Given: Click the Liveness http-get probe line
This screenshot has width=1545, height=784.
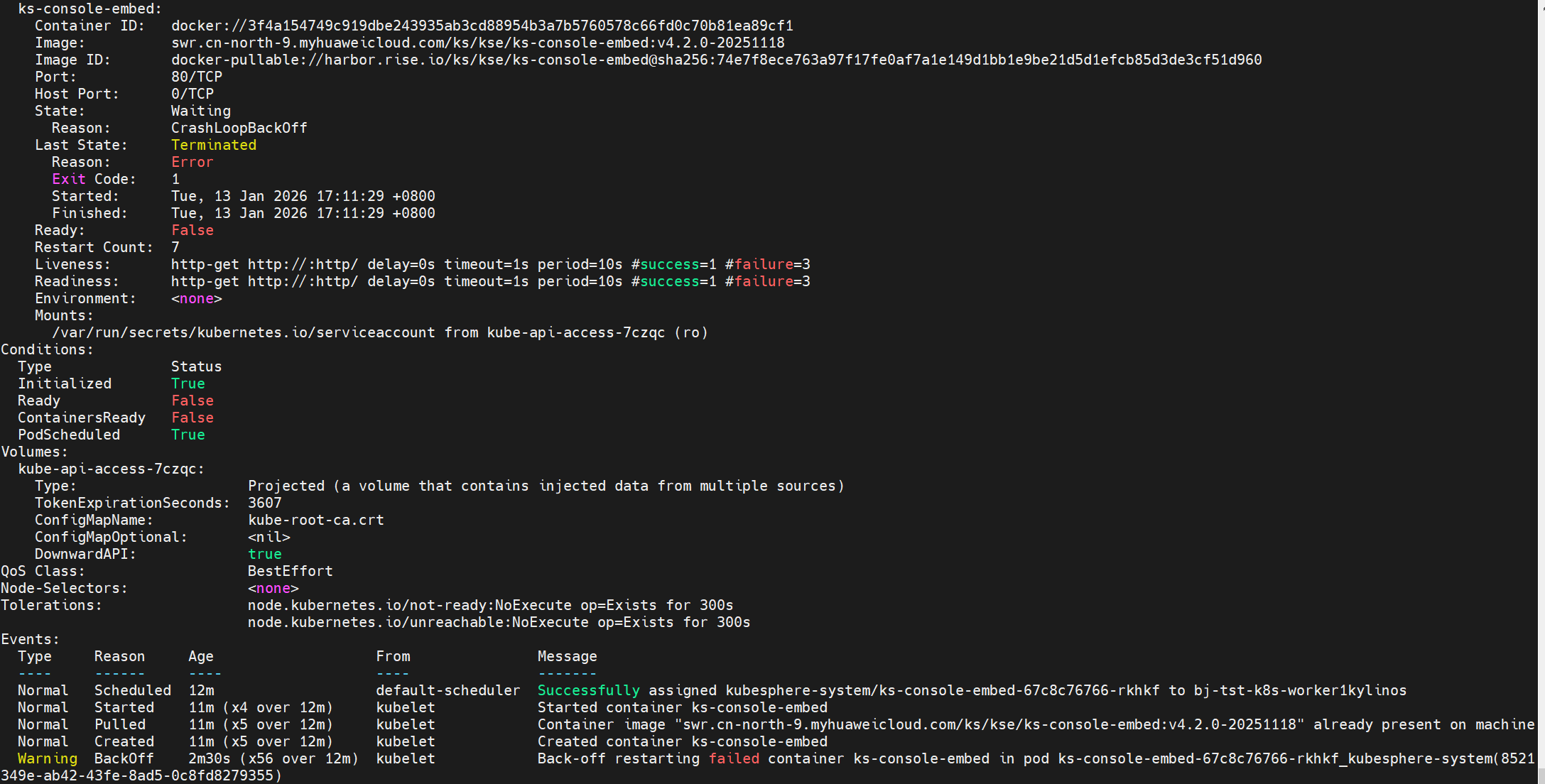Looking at the screenshot, I should (x=490, y=264).
